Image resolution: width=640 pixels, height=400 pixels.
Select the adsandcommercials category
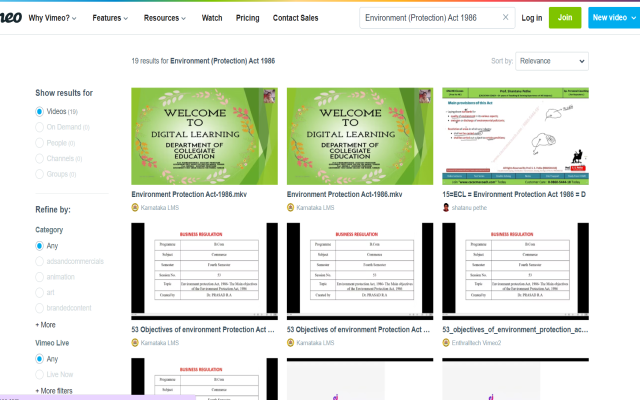coord(40,261)
